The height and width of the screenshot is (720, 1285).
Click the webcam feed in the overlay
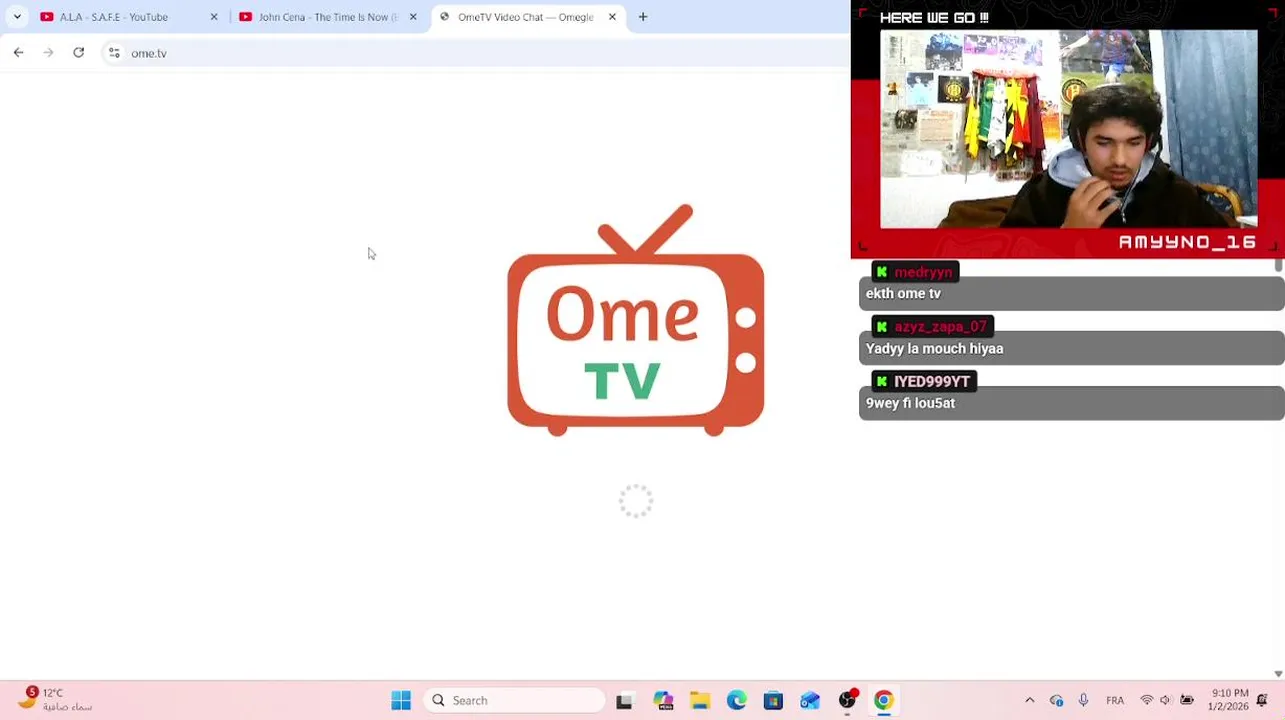coord(1068,129)
